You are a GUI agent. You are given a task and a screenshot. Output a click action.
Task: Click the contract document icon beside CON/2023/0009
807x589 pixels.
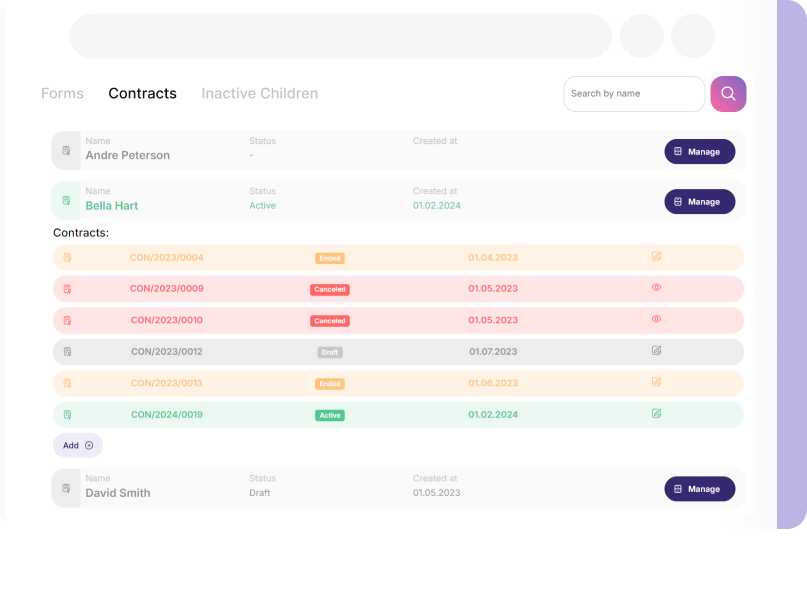tap(67, 288)
